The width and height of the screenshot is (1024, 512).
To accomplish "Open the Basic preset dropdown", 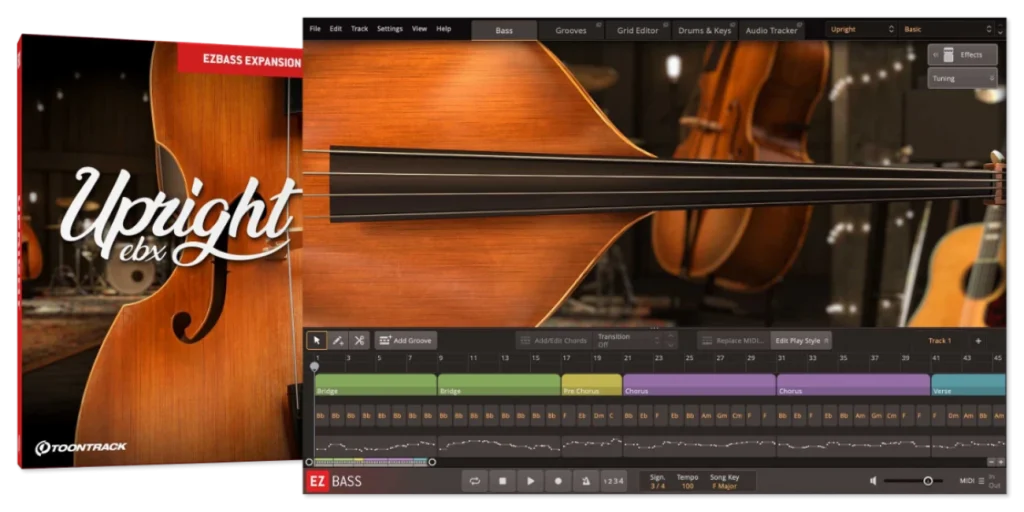I will click(x=948, y=30).
